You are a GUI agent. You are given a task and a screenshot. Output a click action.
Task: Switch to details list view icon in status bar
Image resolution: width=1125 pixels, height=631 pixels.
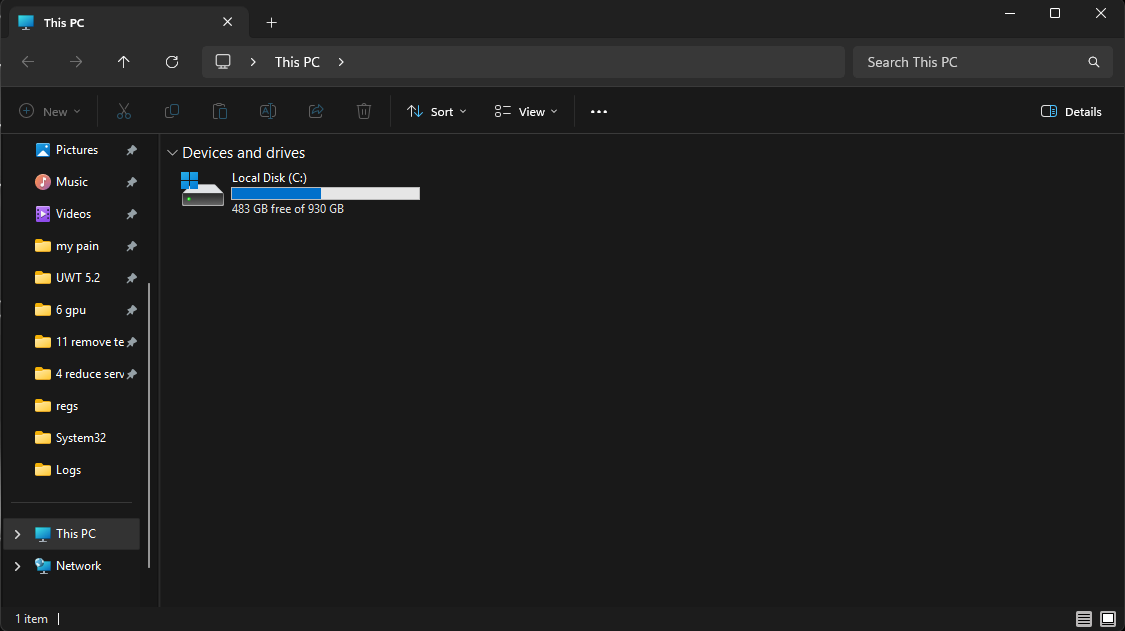[x=1083, y=619]
